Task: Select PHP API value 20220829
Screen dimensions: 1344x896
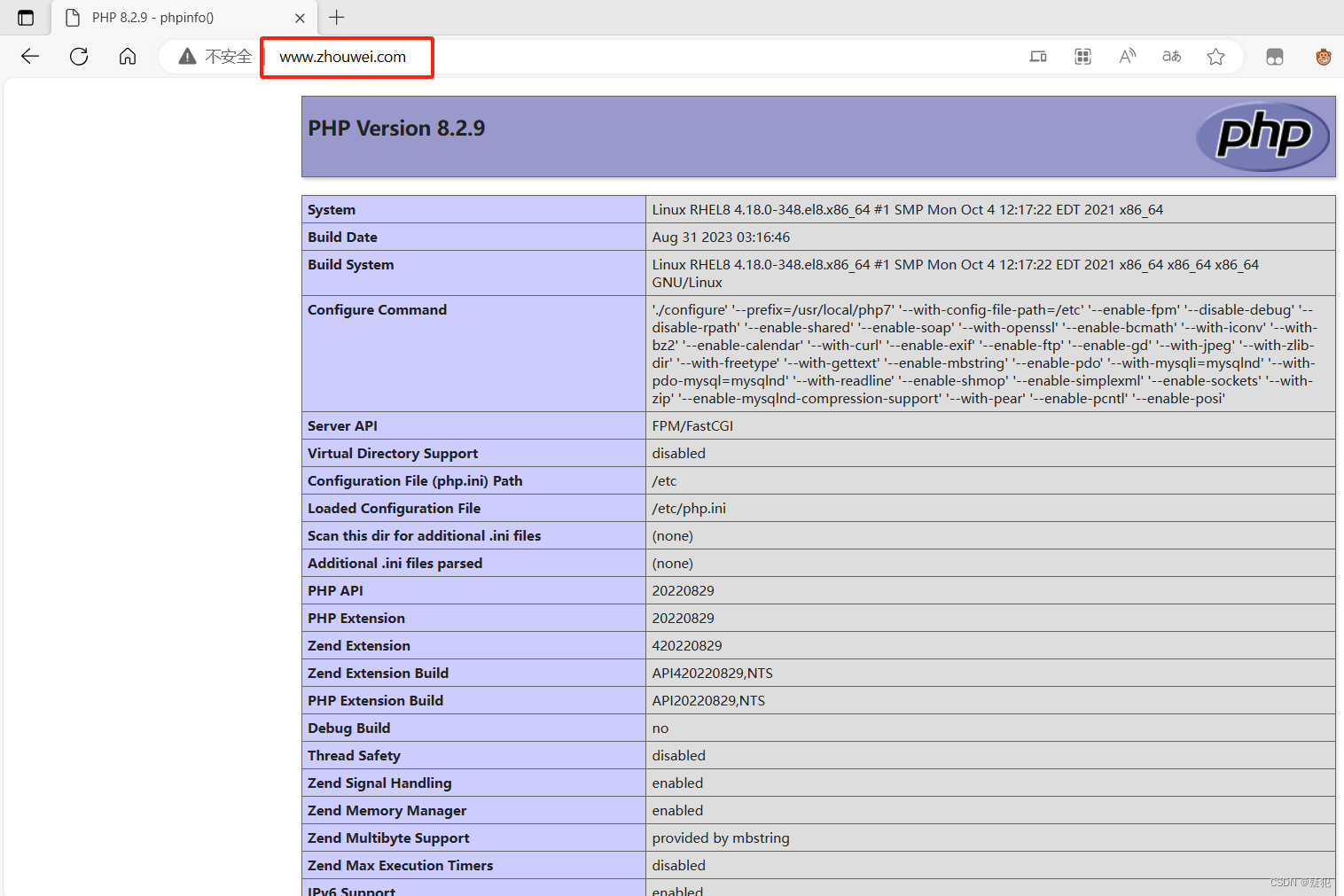Action: tap(683, 591)
